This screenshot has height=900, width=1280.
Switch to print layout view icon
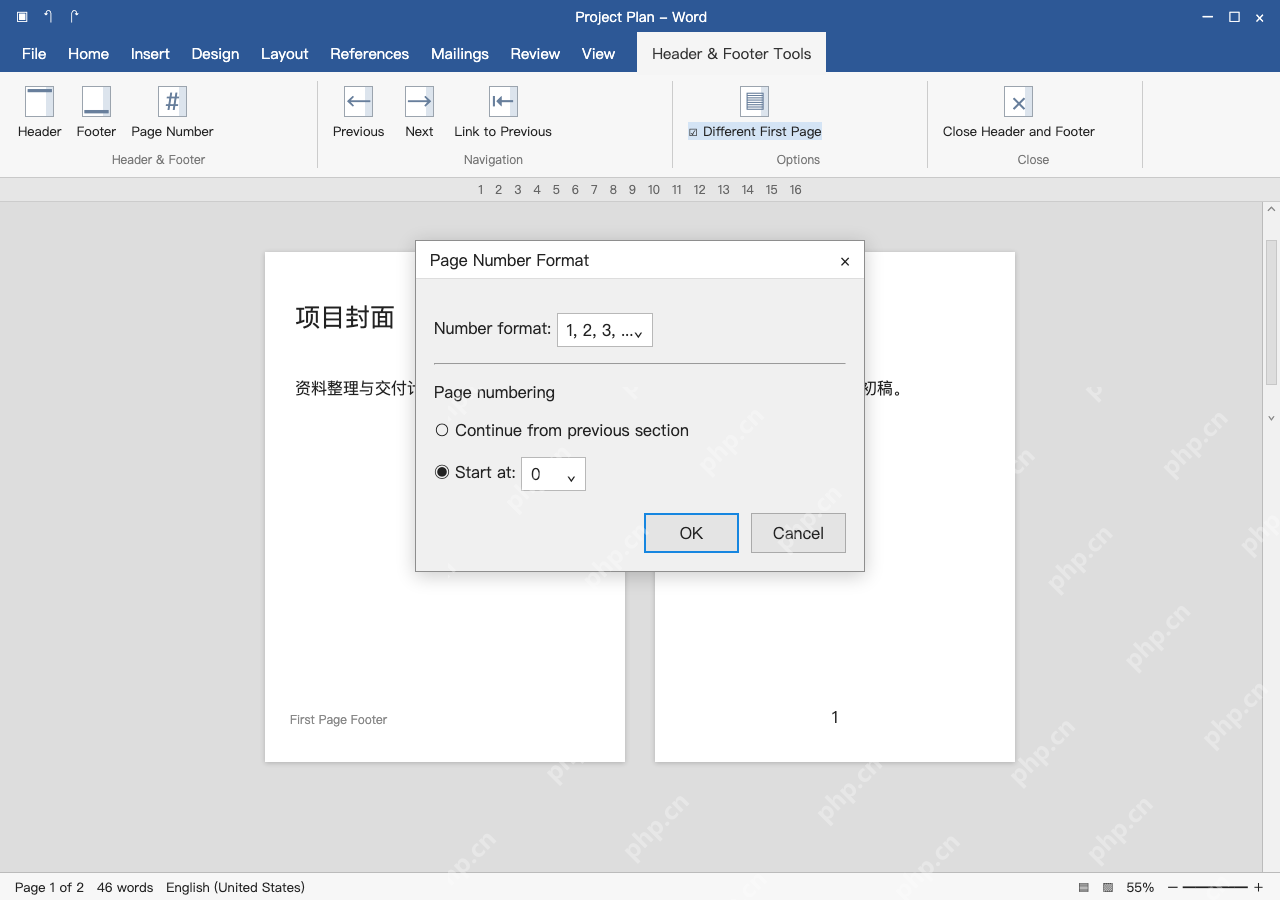(1084, 887)
